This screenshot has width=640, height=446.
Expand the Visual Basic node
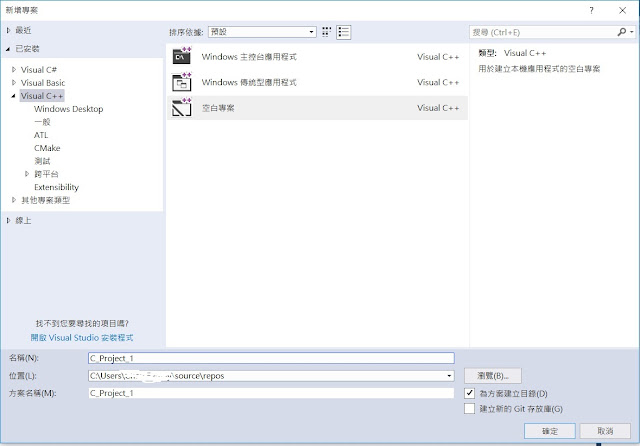pos(14,83)
